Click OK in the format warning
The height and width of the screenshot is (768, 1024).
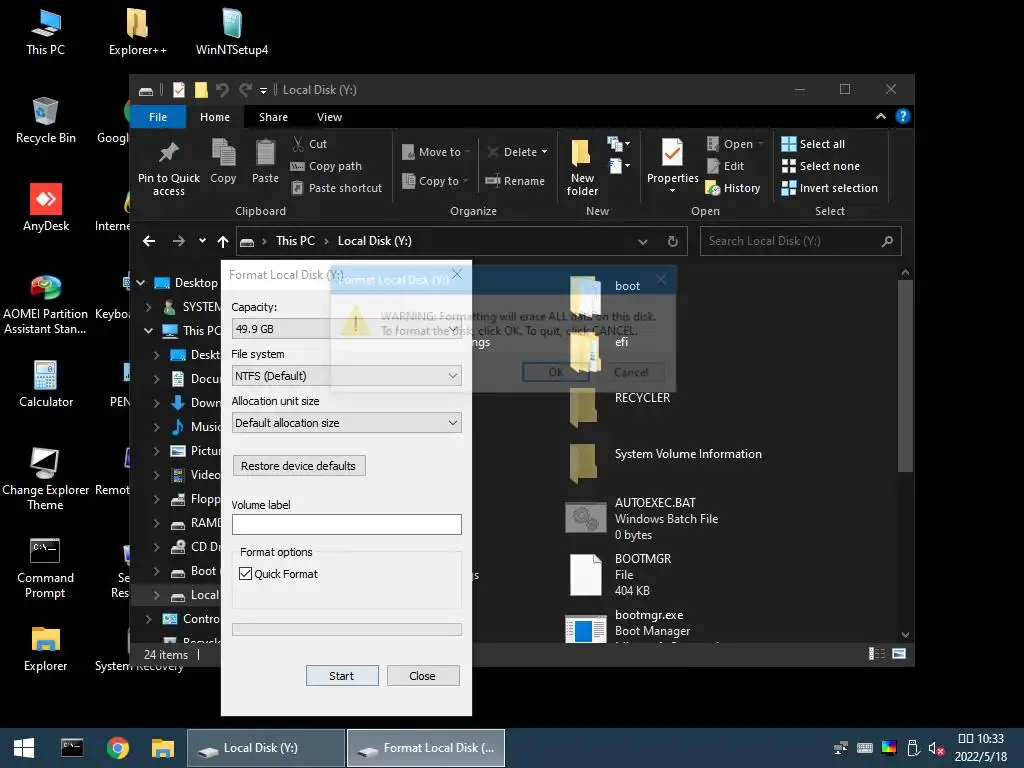[556, 372]
